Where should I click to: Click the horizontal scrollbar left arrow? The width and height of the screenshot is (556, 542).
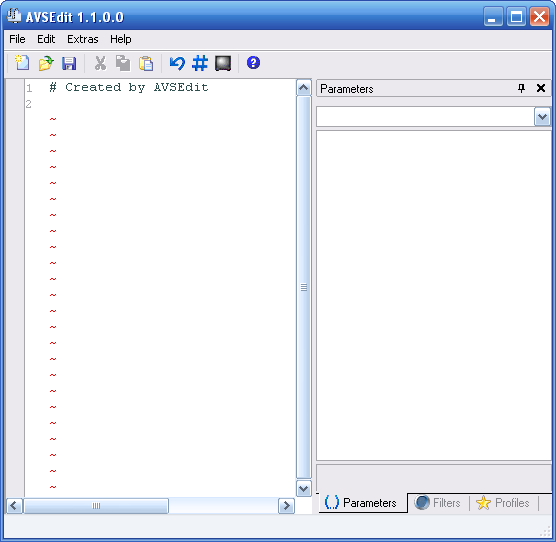[14, 505]
